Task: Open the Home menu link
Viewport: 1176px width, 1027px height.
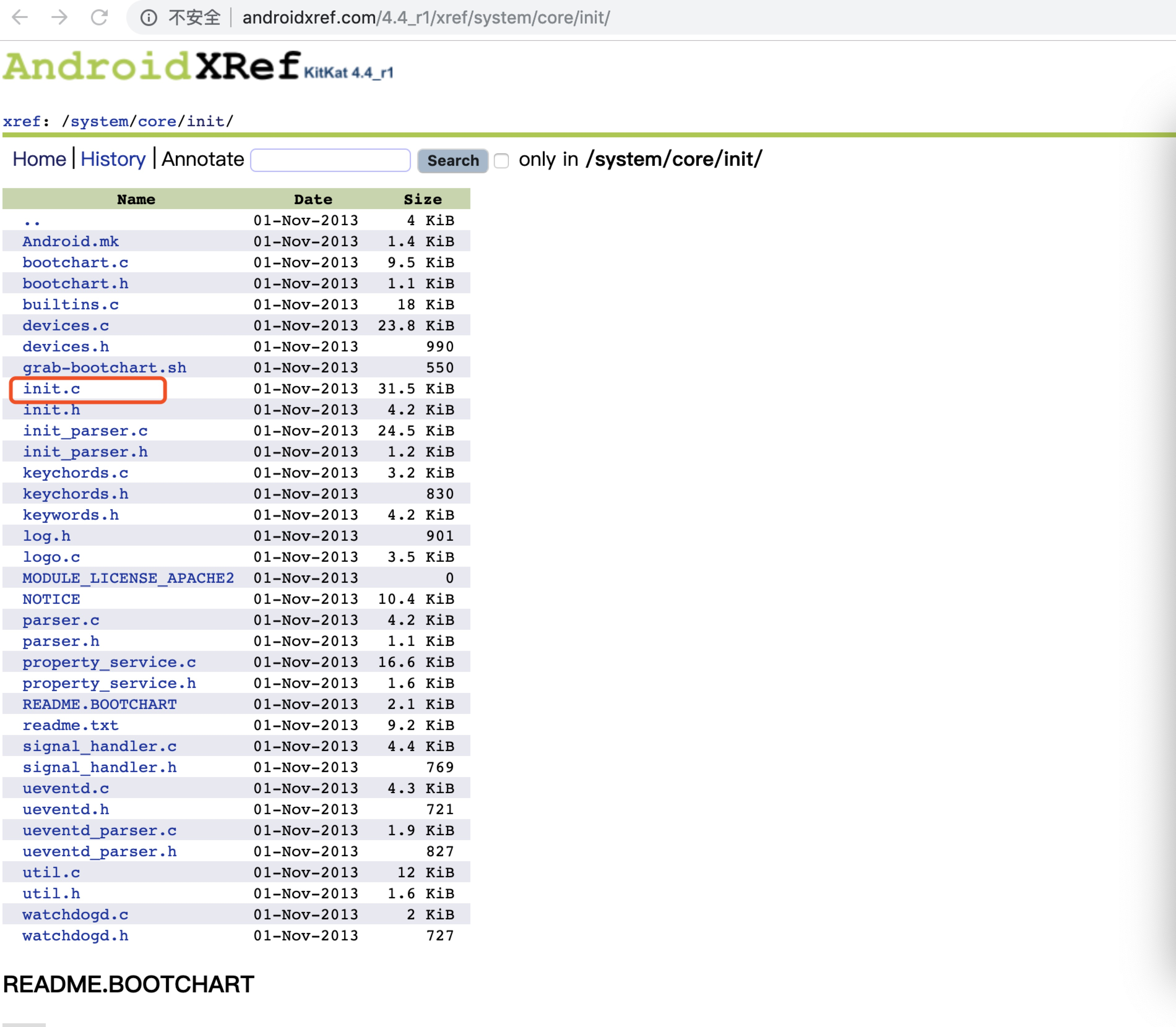Action: [39, 159]
